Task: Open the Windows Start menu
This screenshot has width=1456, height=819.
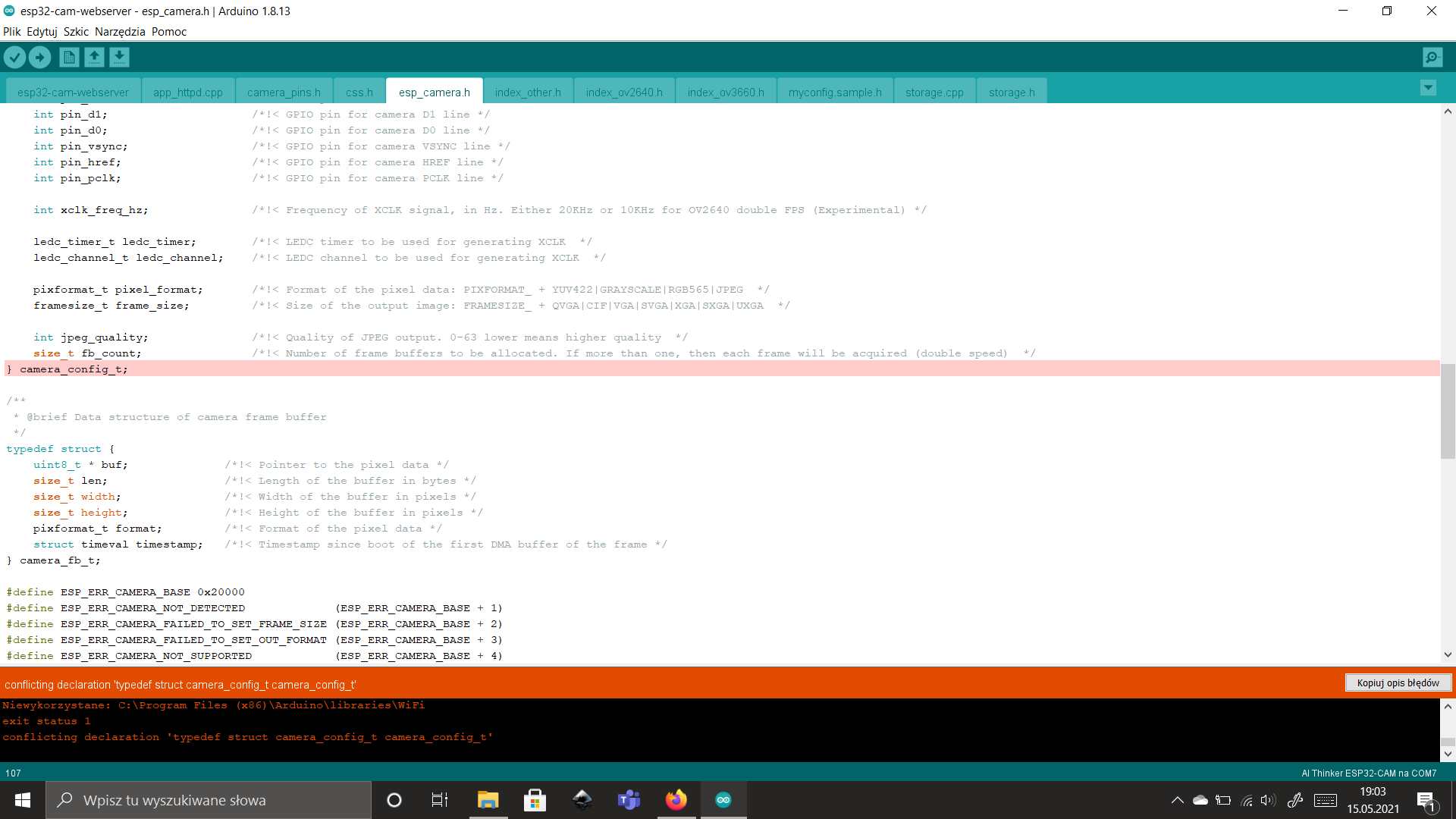Action: point(23,800)
